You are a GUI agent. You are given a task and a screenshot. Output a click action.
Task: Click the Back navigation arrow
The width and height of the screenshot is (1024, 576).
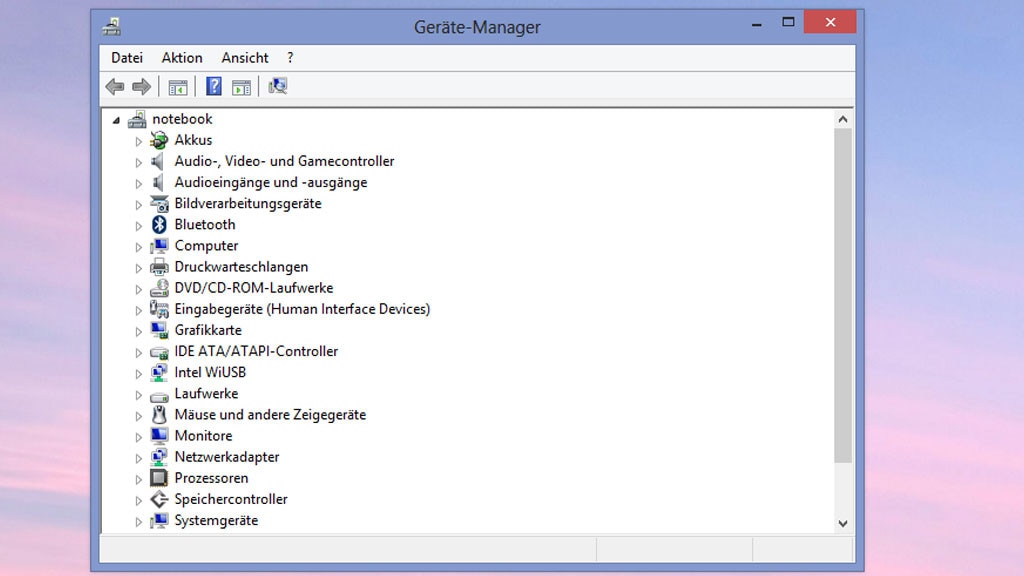coord(114,86)
